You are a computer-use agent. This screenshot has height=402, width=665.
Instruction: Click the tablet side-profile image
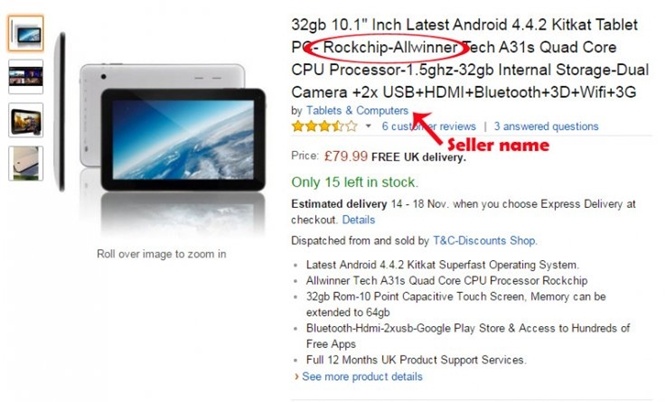click(x=62, y=112)
